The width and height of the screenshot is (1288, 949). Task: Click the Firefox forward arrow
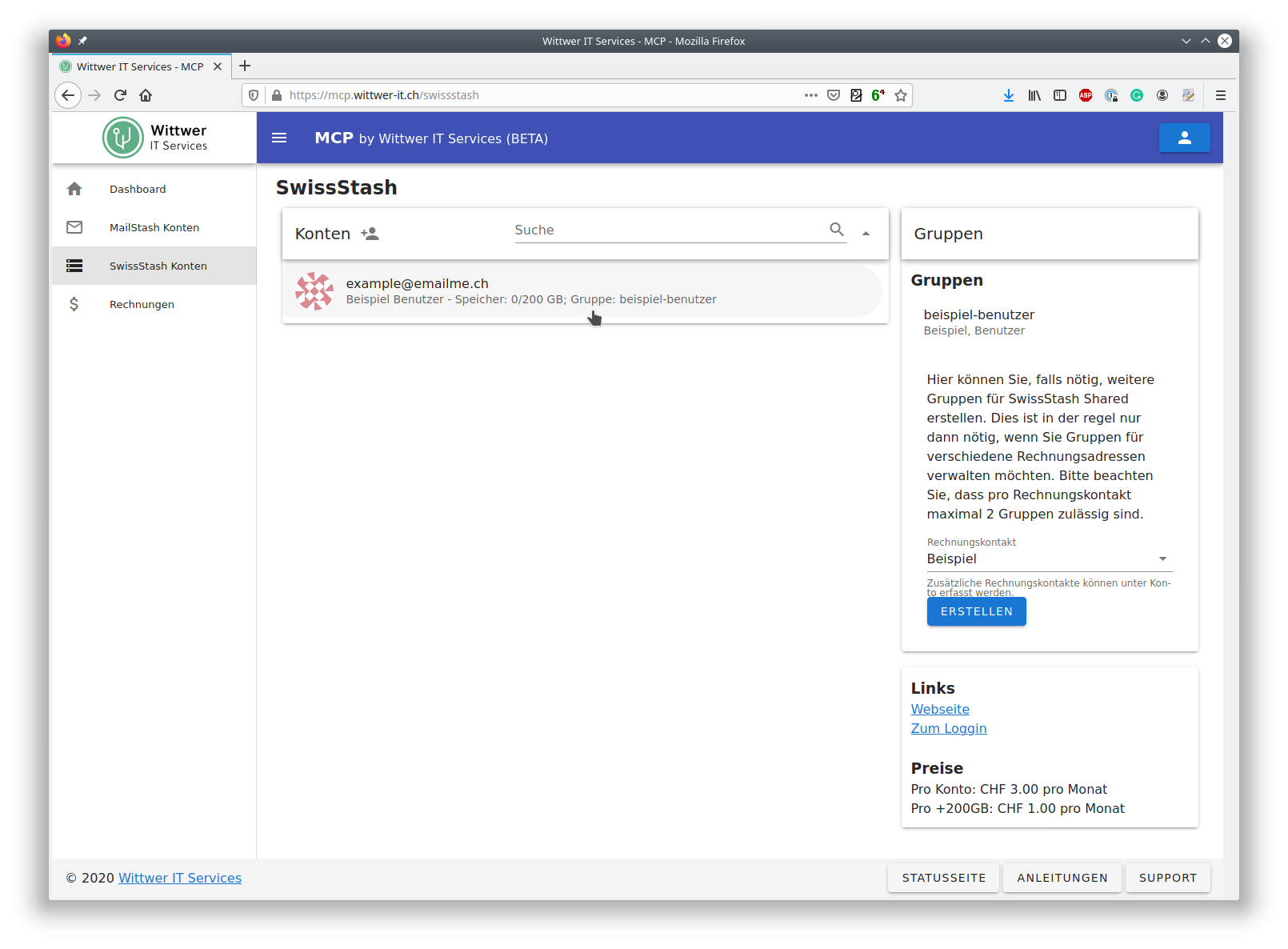click(94, 95)
